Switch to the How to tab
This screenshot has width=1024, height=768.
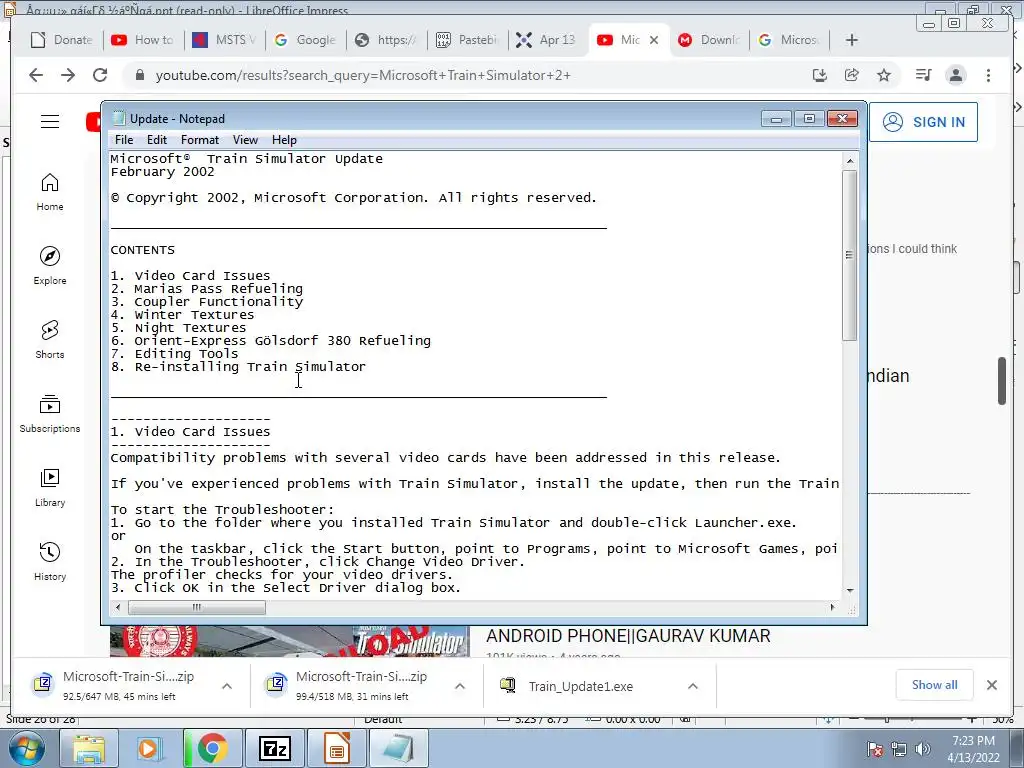coord(144,40)
